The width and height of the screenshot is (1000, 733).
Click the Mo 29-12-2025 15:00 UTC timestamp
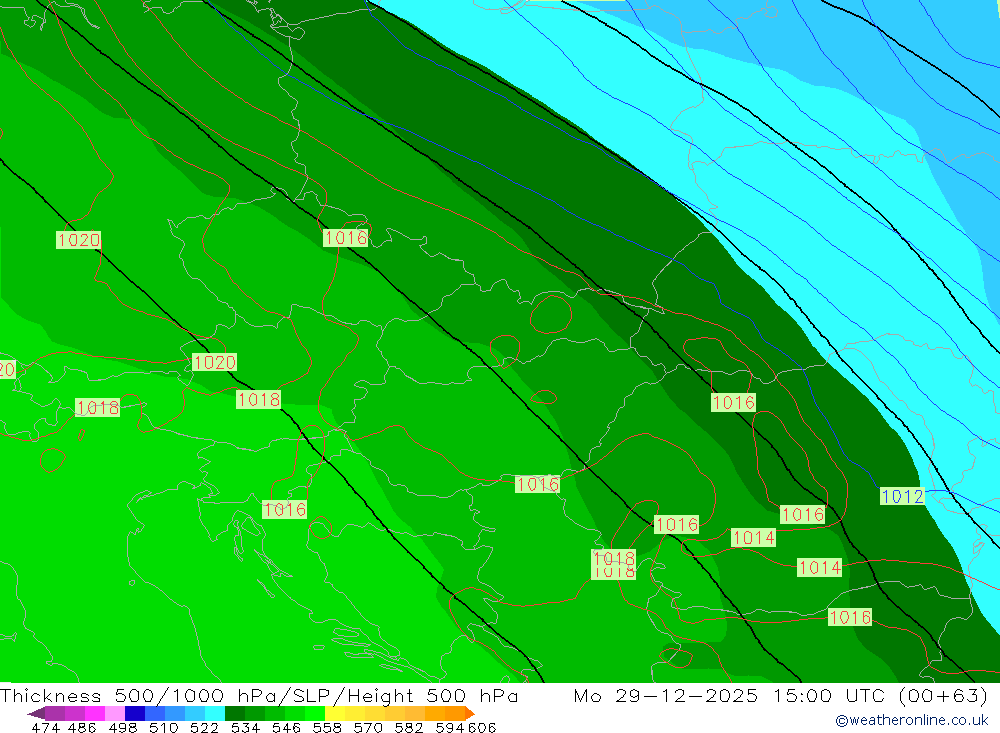click(x=781, y=695)
